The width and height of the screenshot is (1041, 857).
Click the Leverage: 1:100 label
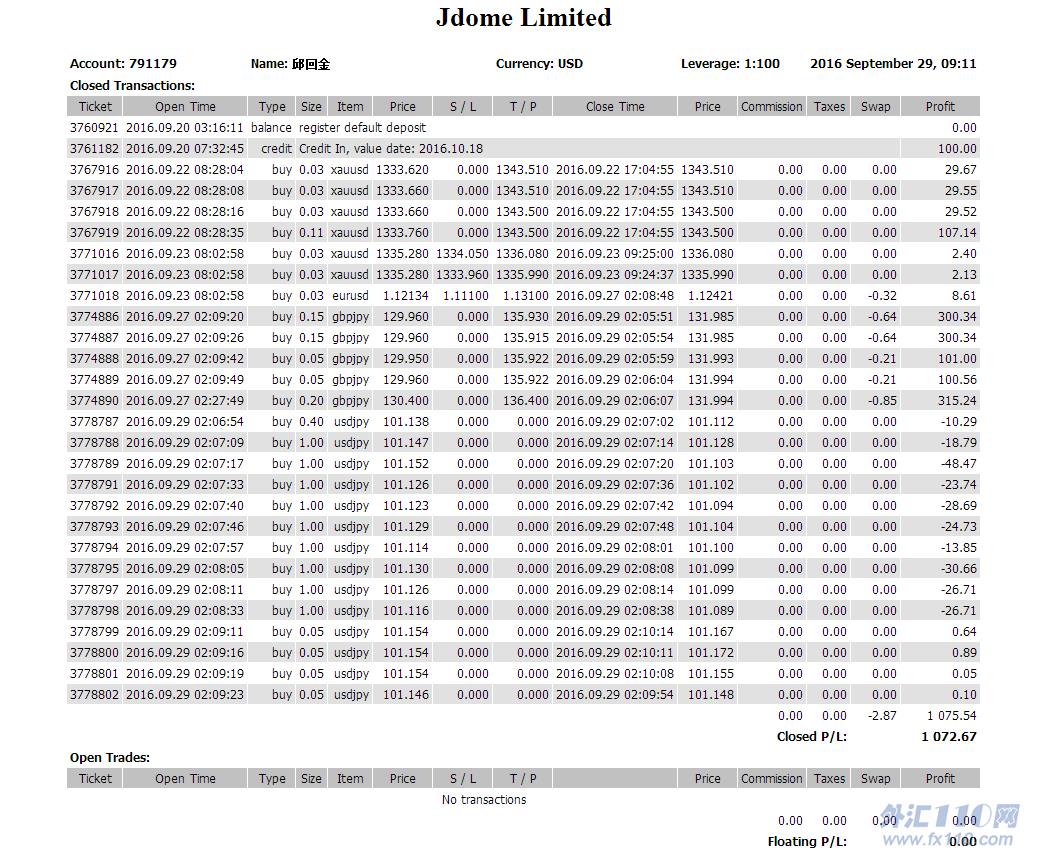coord(730,64)
